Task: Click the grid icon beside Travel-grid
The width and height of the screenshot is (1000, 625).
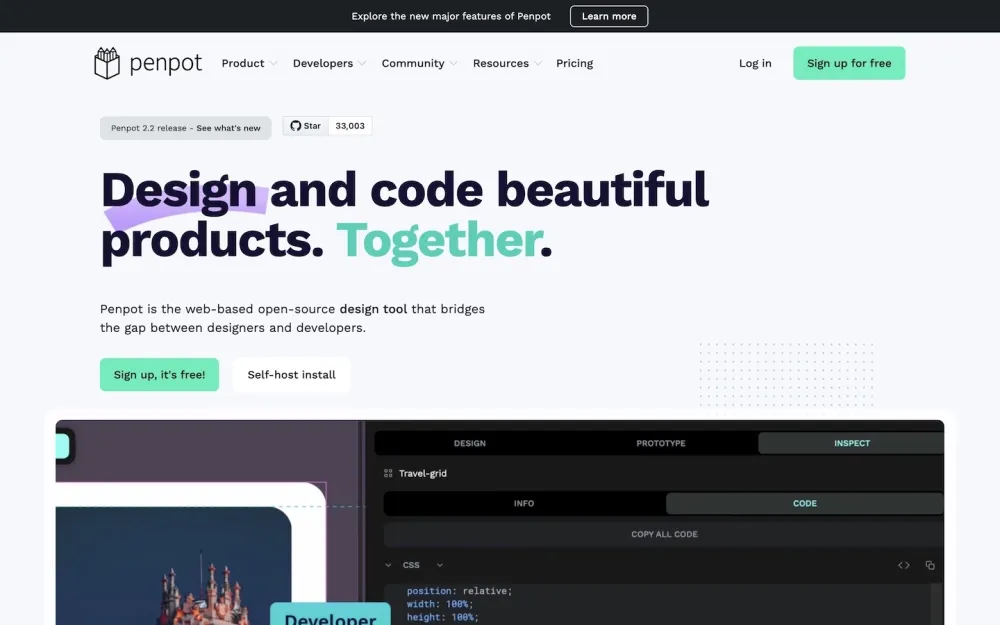Action: tap(388, 472)
